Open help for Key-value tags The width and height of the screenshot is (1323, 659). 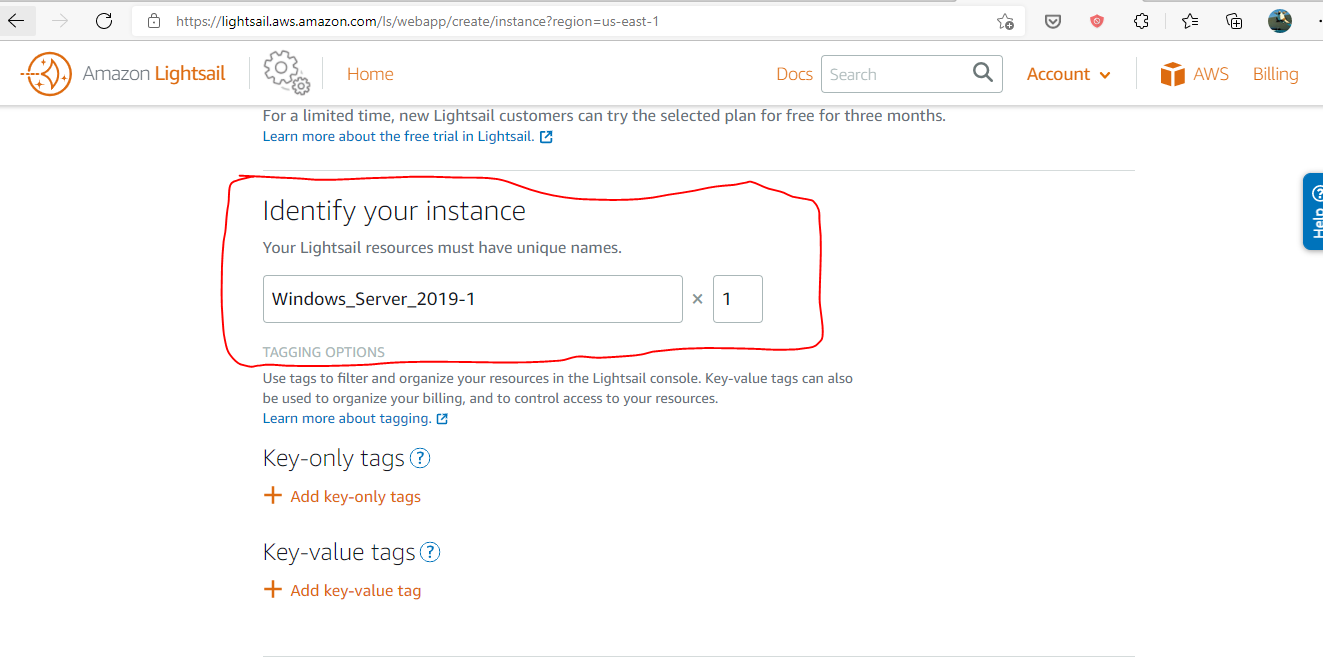click(x=430, y=552)
